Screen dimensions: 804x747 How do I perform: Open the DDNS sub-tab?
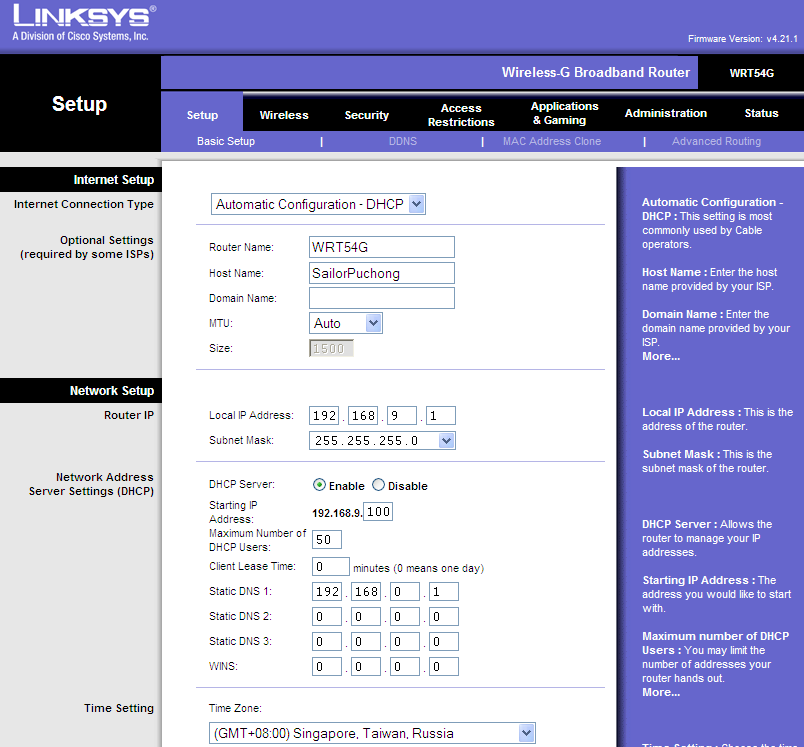click(402, 142)
